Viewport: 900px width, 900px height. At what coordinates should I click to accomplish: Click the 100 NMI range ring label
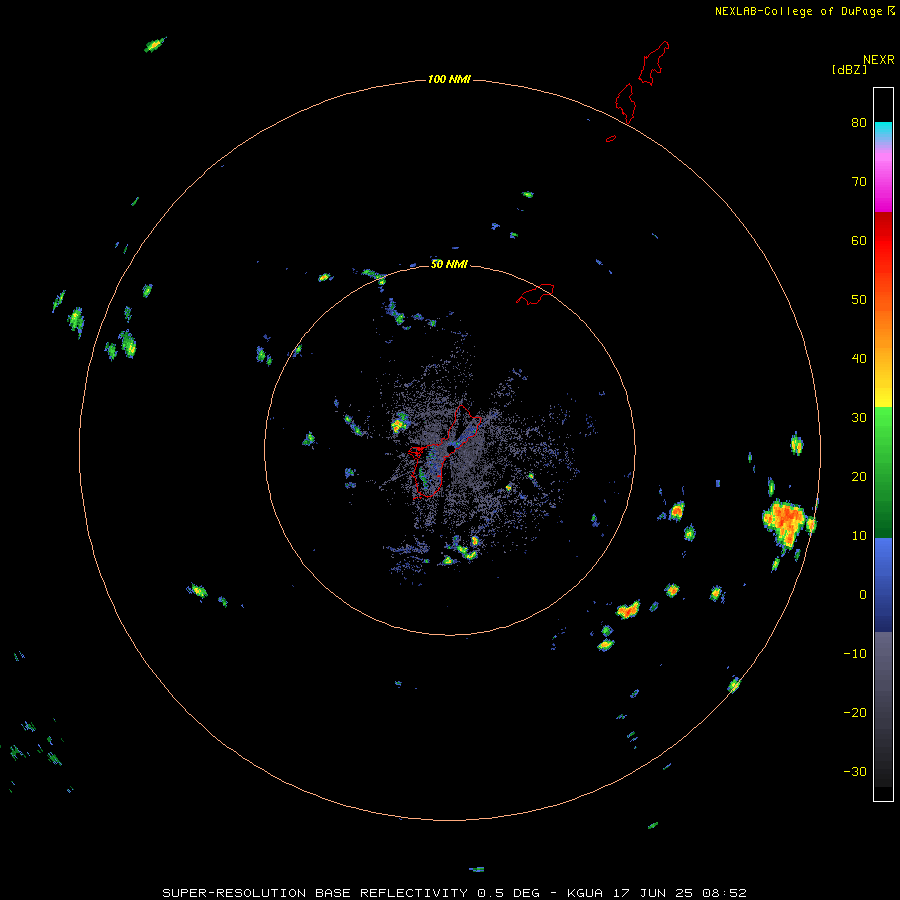[449, 79]
